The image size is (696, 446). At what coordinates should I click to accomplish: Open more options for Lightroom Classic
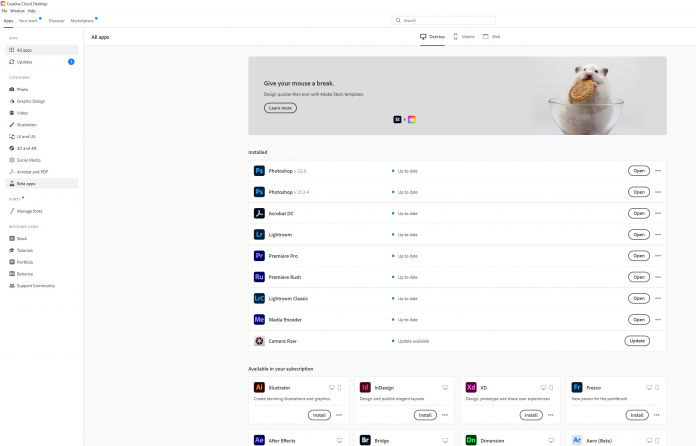(x=658, y=298)
